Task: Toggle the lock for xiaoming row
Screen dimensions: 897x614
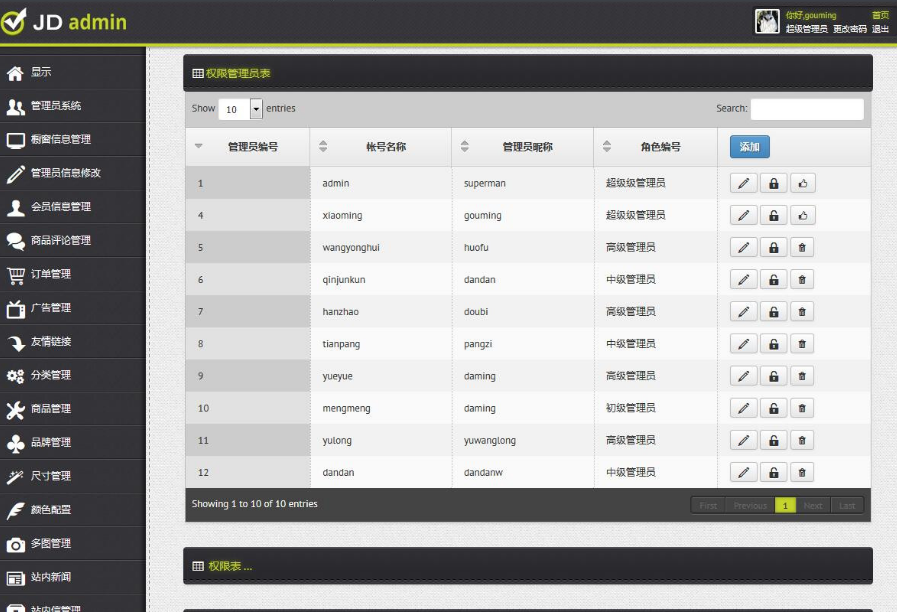Action: click(773, 215)
